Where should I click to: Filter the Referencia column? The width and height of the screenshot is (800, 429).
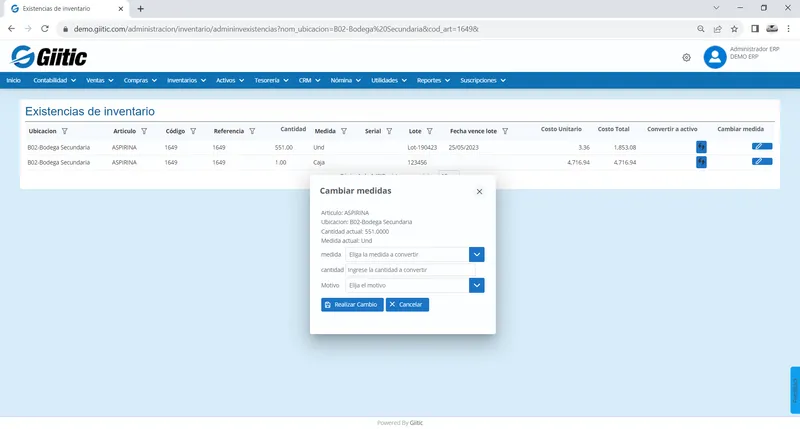click(252, 131)
